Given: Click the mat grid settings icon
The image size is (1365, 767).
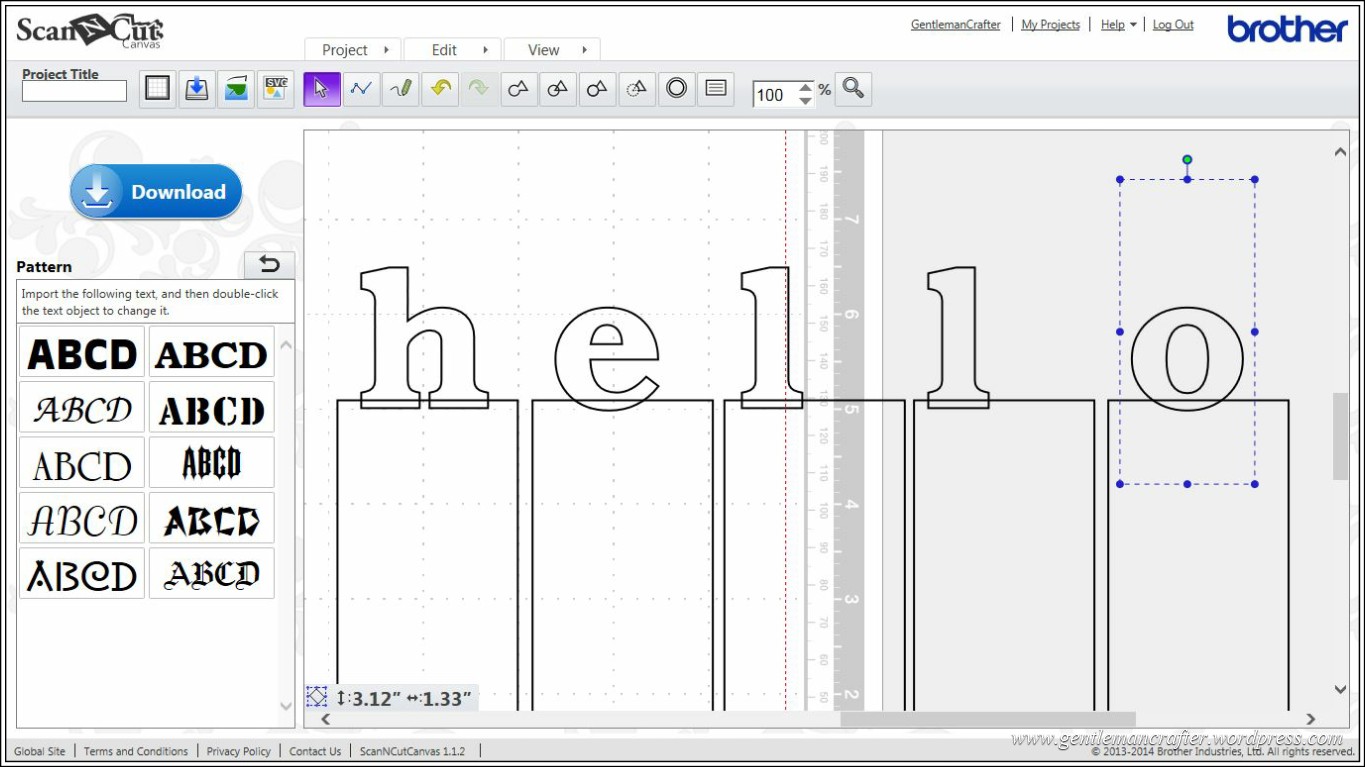Looking at the screenshot, I should click(157, 89).
